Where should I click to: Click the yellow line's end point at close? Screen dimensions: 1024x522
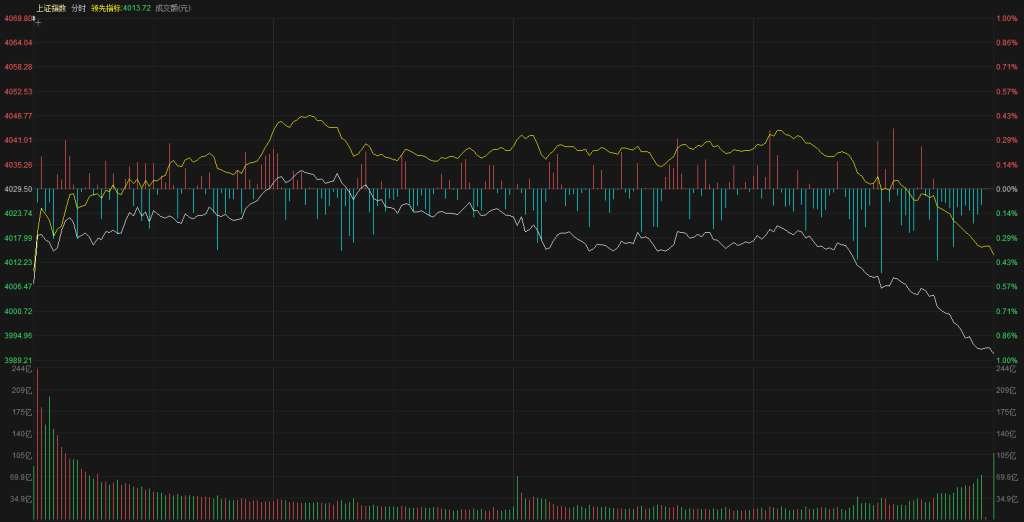click(x=992, y=254)
